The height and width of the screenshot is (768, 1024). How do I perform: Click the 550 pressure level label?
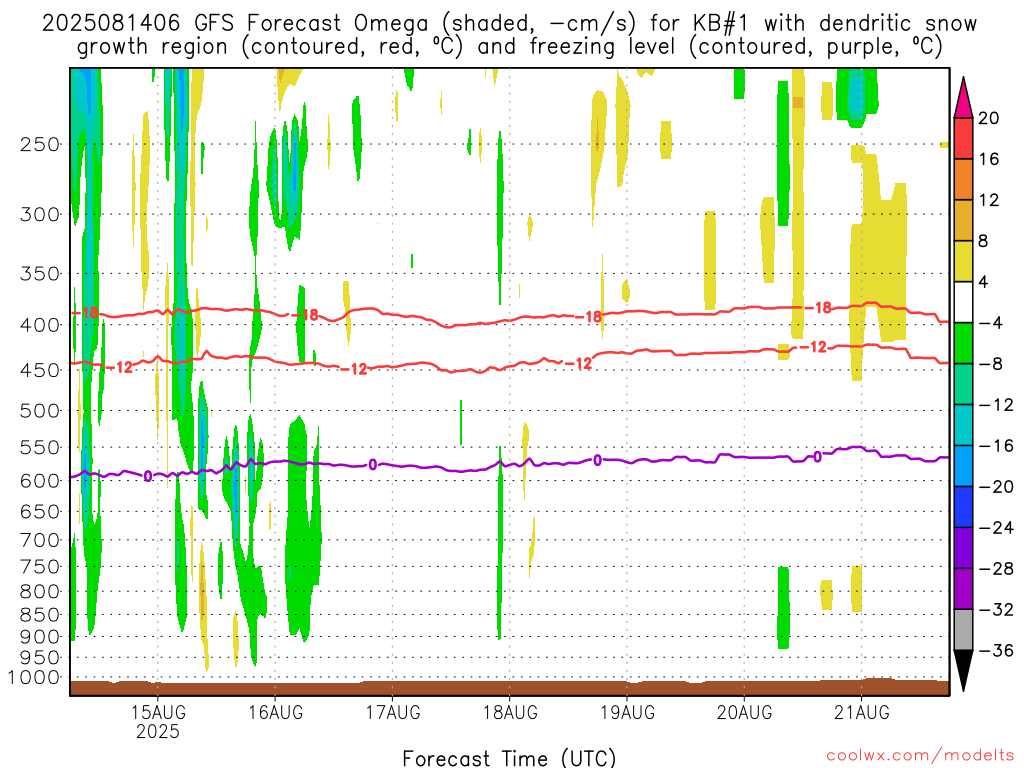point(40,447)
